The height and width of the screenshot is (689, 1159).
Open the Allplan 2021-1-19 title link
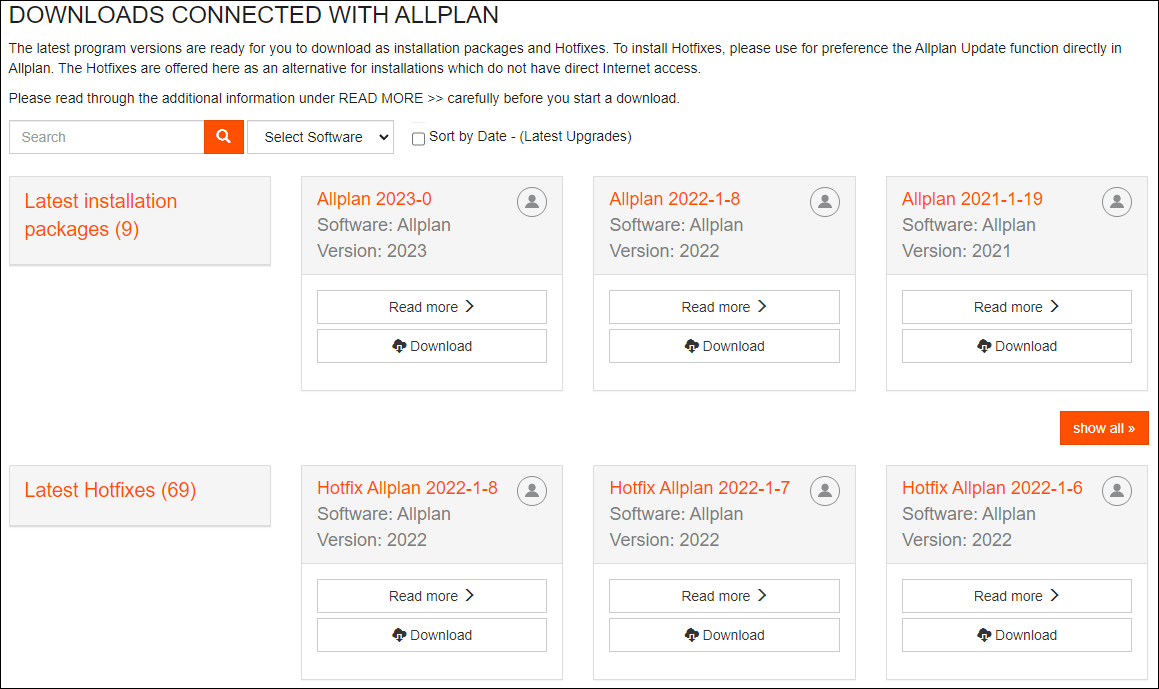click(972, 199)
